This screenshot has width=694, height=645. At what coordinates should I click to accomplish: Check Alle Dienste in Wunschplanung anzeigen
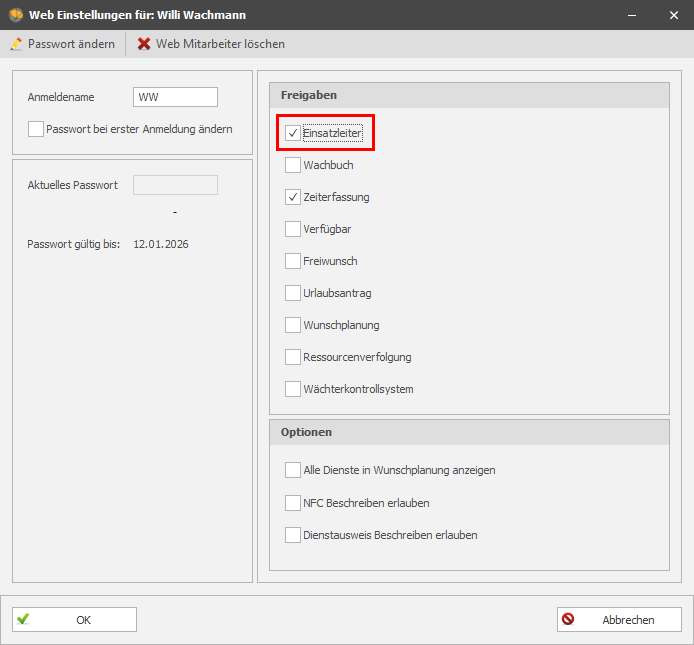pos(293,470)
